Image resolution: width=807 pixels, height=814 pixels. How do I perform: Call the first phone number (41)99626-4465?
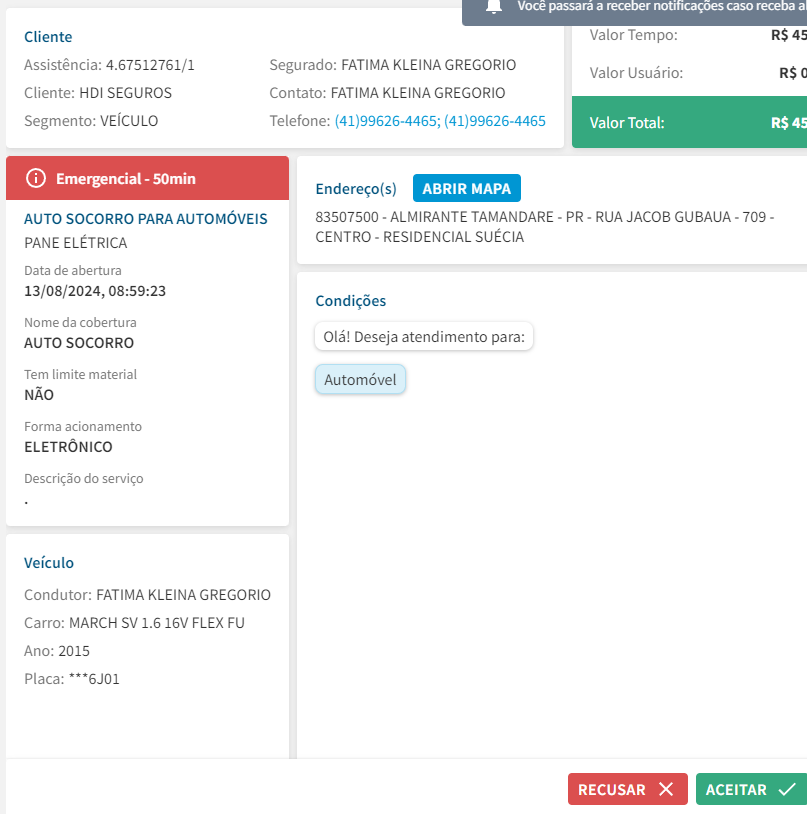pos(385,121)
